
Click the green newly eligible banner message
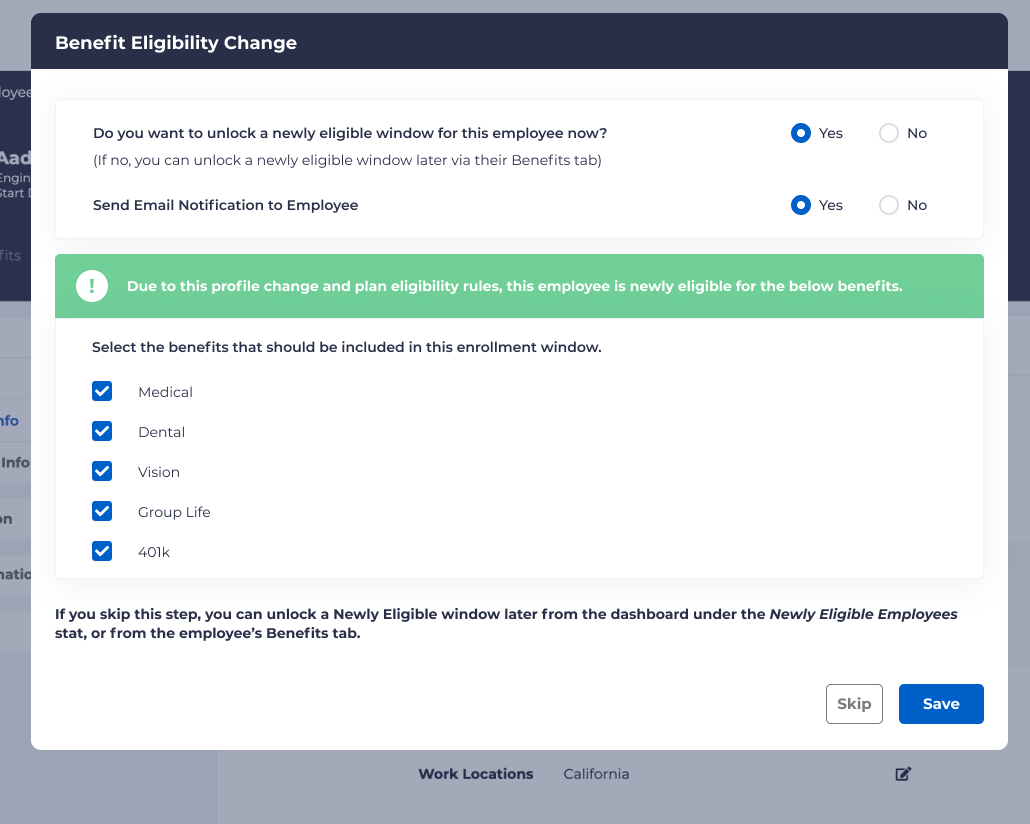(x=514, y=286)
